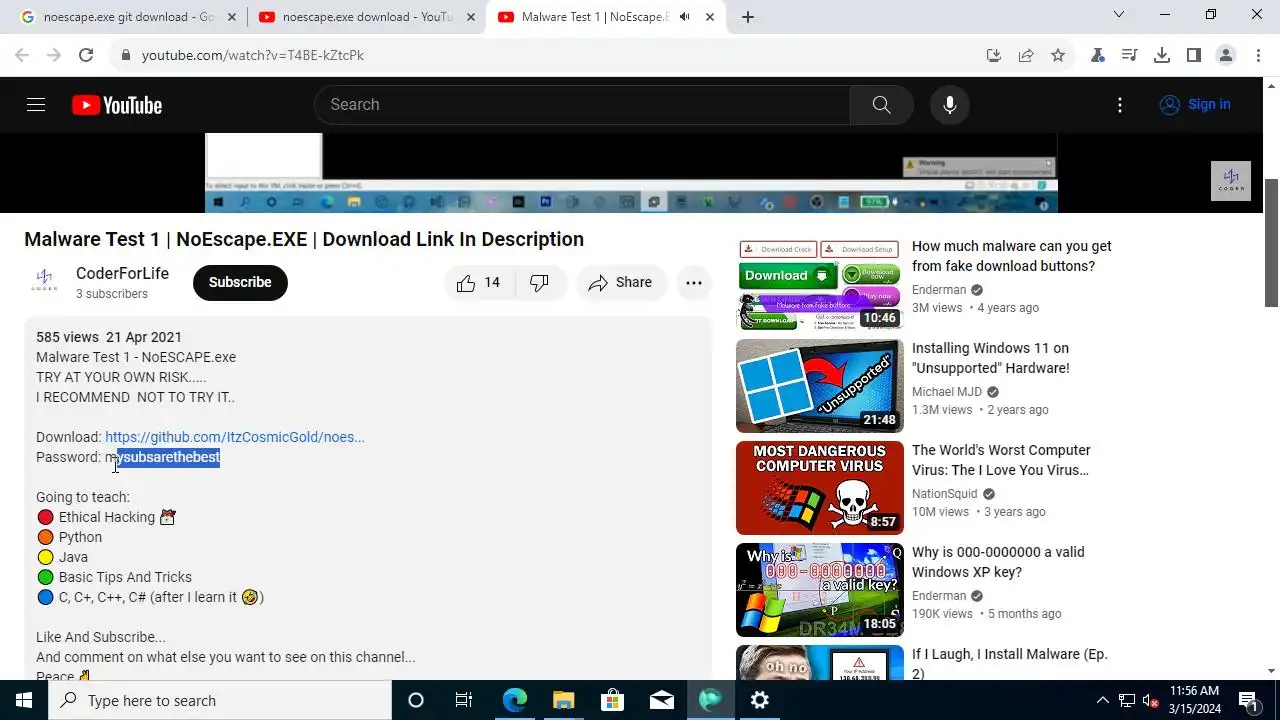Image resolution: width=1280 pixels, height=720 pixels.
Task: Open File Explorer from taskbar
Action: pos(563,700)
